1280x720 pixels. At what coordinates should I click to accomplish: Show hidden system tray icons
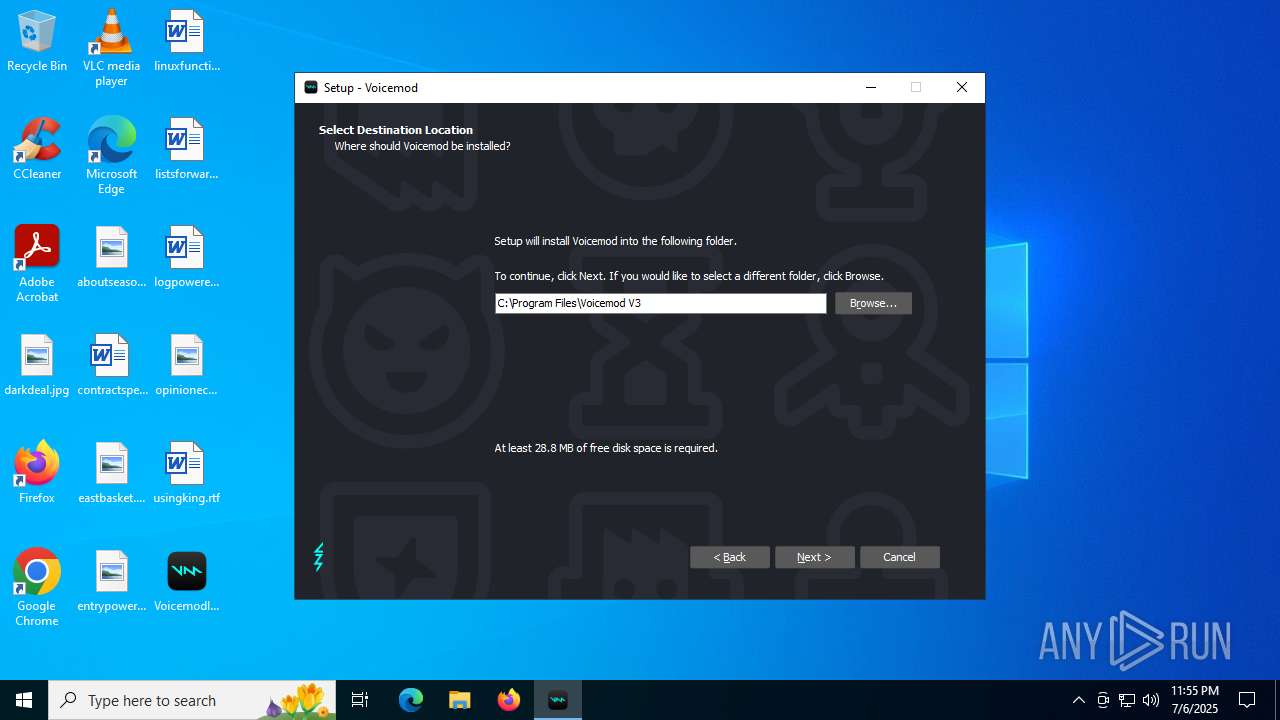pos(1078,700)
